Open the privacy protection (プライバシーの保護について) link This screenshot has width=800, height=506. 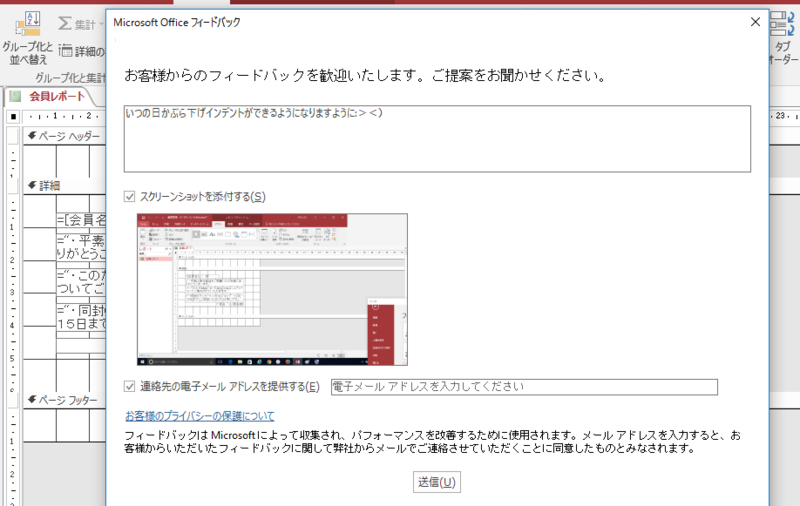click(199, 416)
